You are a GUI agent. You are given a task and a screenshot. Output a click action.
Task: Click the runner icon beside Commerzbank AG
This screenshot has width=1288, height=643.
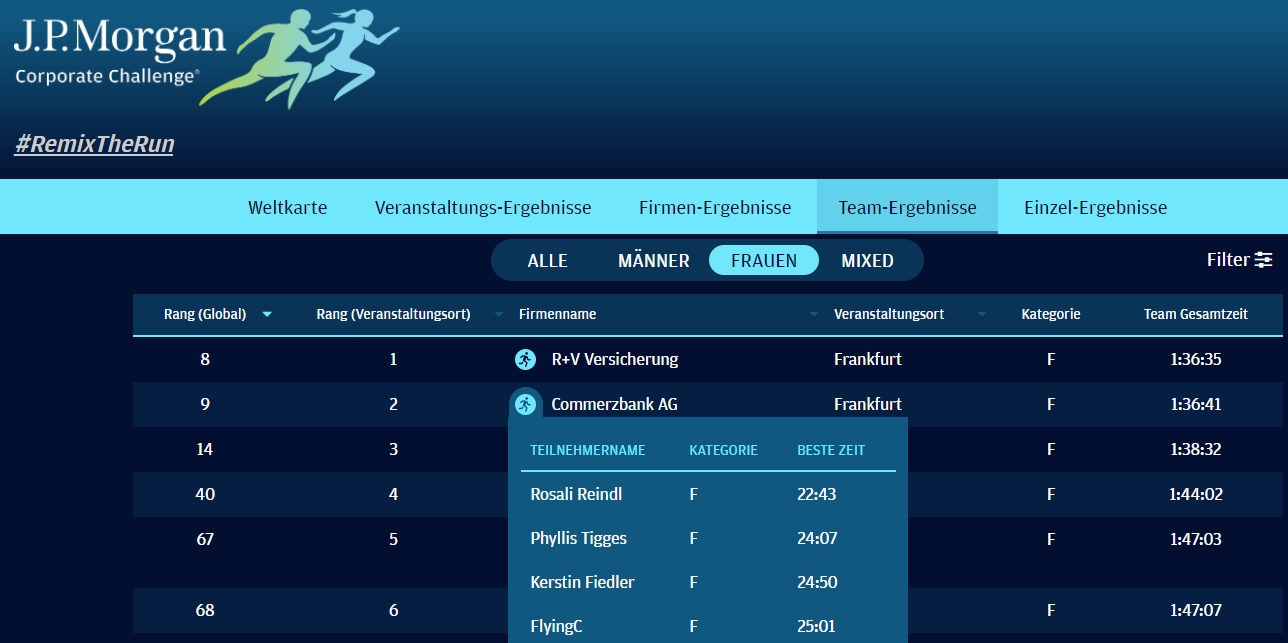(526, 404)
